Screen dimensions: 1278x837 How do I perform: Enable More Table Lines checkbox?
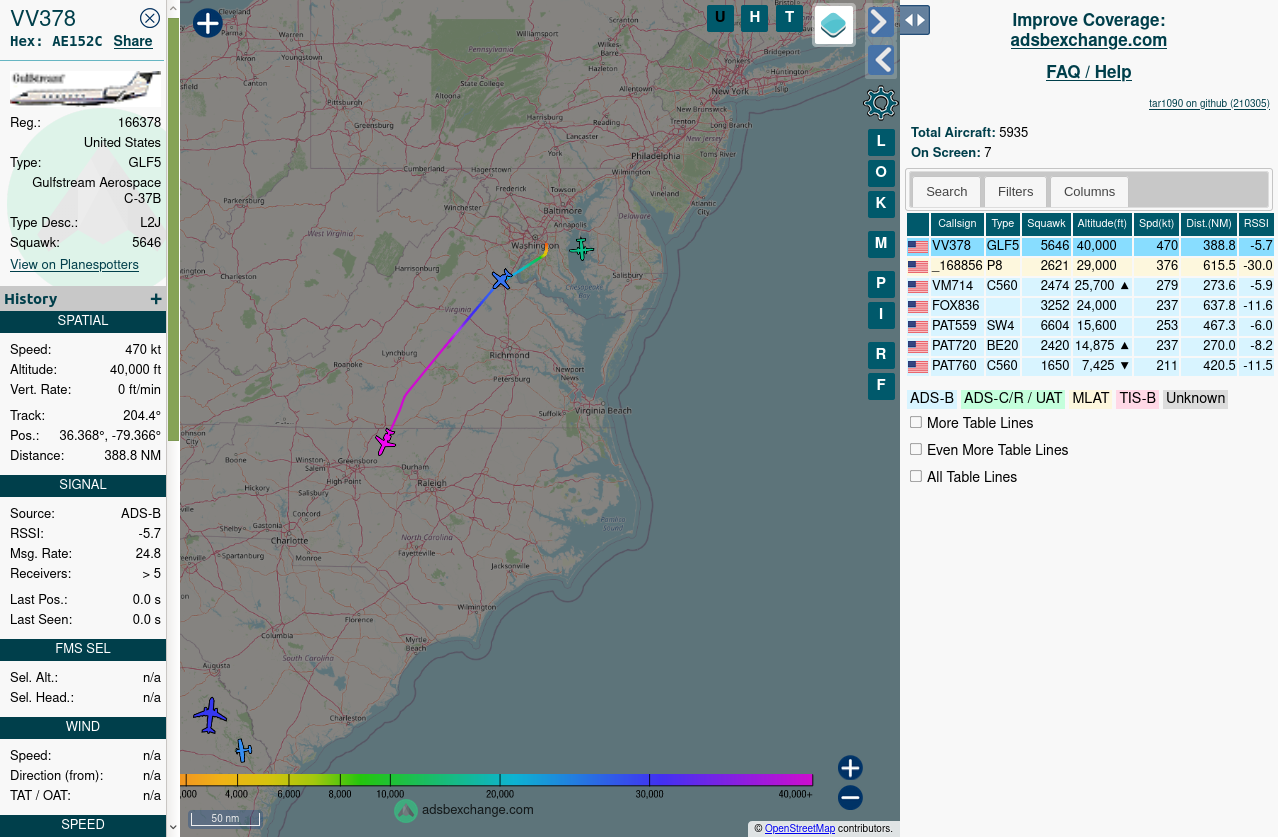916,422
